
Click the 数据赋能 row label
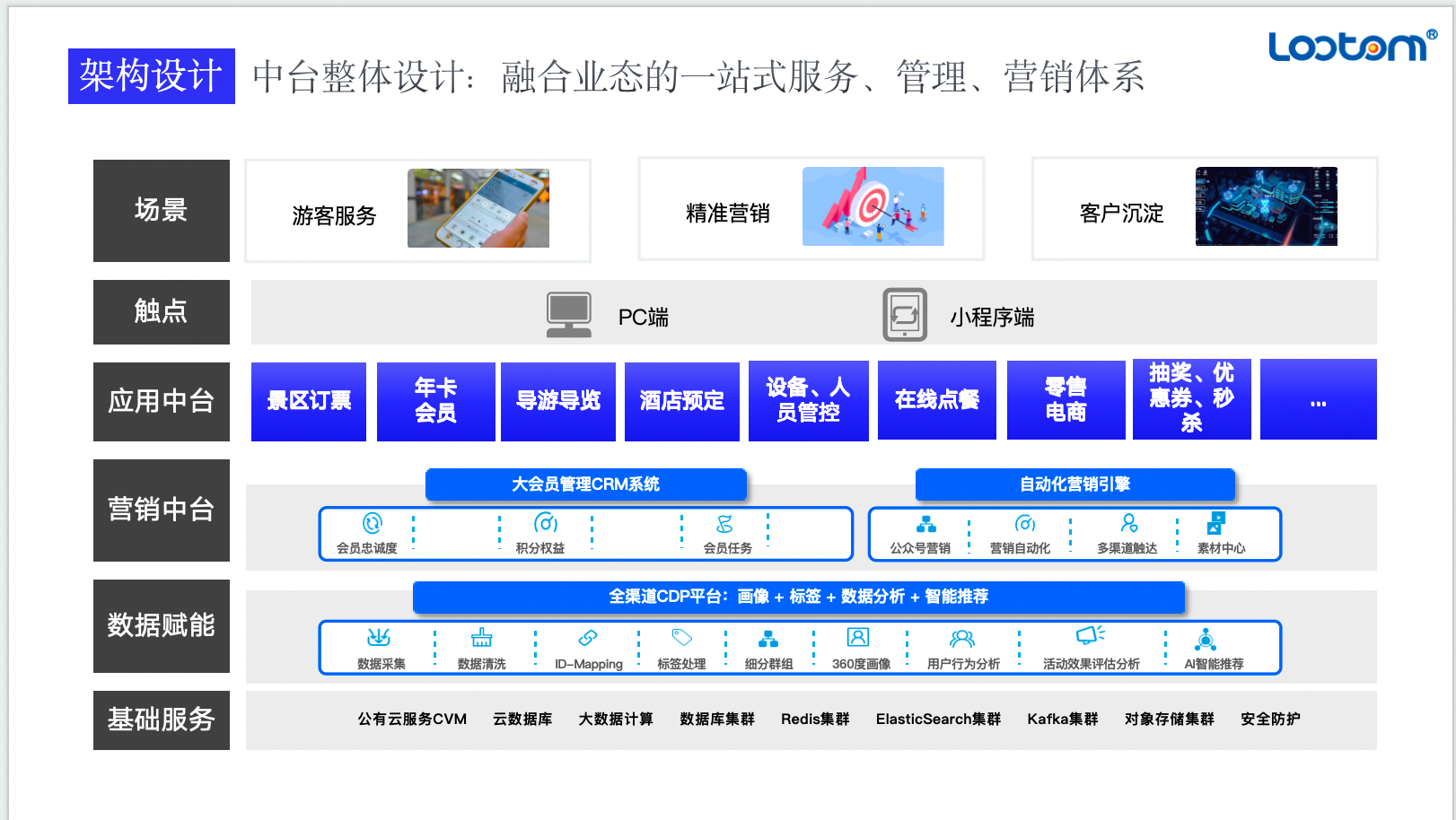click(x=162, y=626)
